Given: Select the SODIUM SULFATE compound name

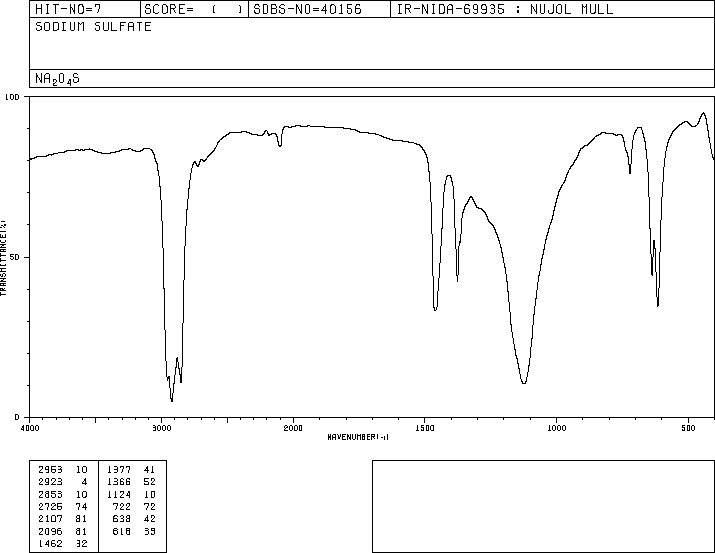Looking at the screenshot, I should (93, 27).
